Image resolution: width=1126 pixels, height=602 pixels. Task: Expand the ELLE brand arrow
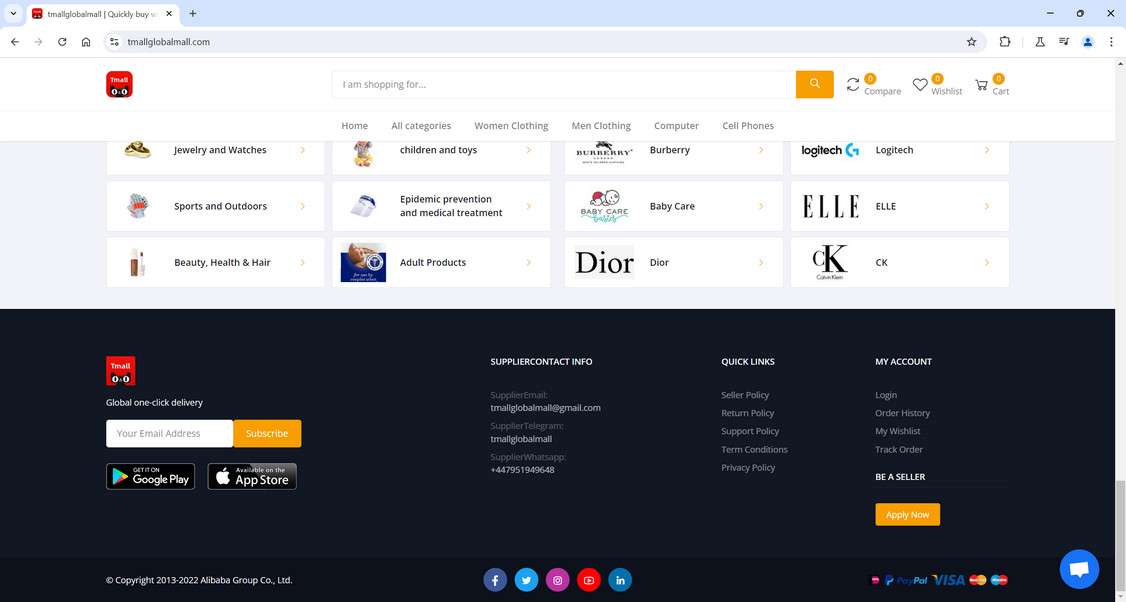(987, 206)
